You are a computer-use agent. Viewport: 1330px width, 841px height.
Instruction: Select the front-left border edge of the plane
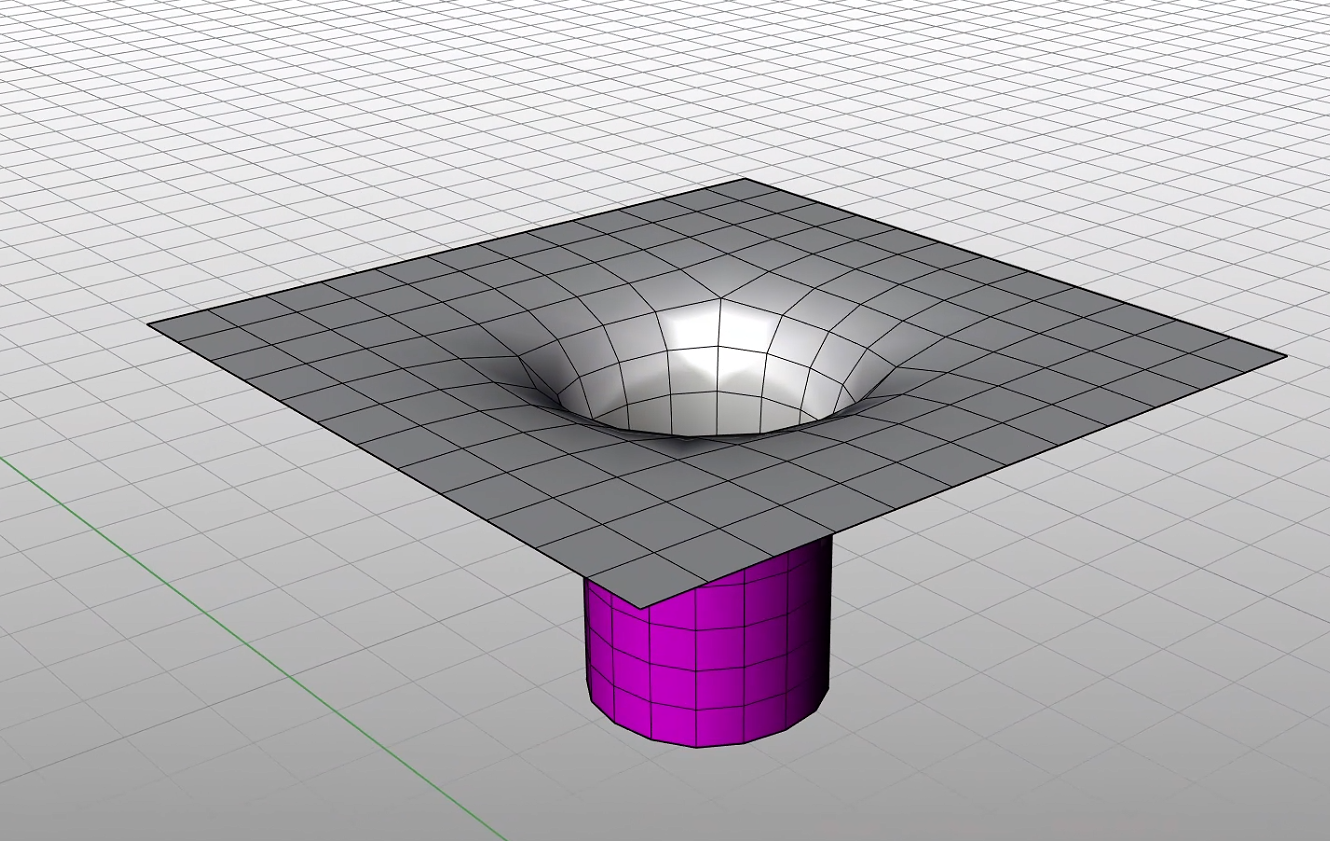click(390, 463)
